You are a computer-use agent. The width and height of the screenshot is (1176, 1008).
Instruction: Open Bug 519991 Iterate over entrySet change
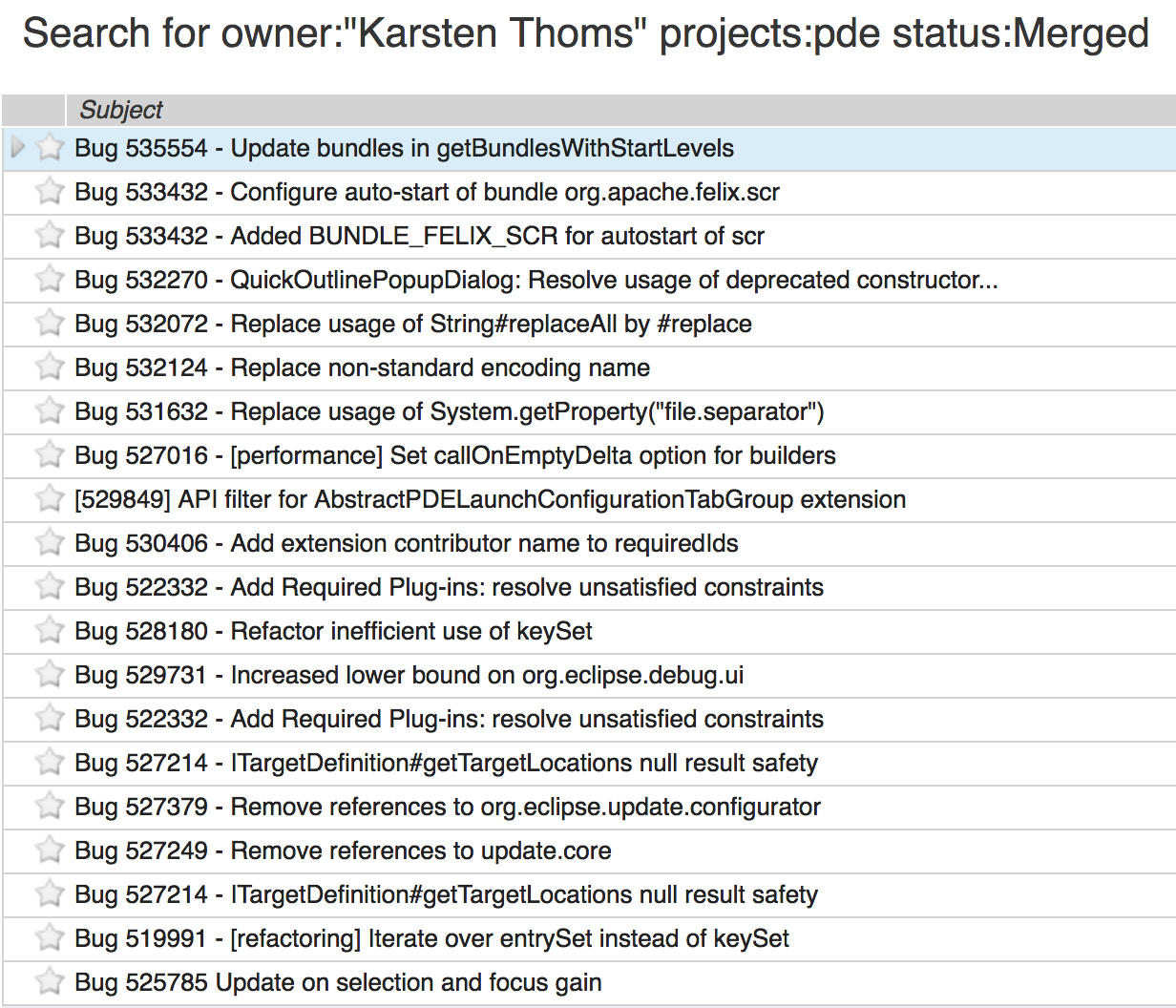pyautogui.click(x=431, y=938)
